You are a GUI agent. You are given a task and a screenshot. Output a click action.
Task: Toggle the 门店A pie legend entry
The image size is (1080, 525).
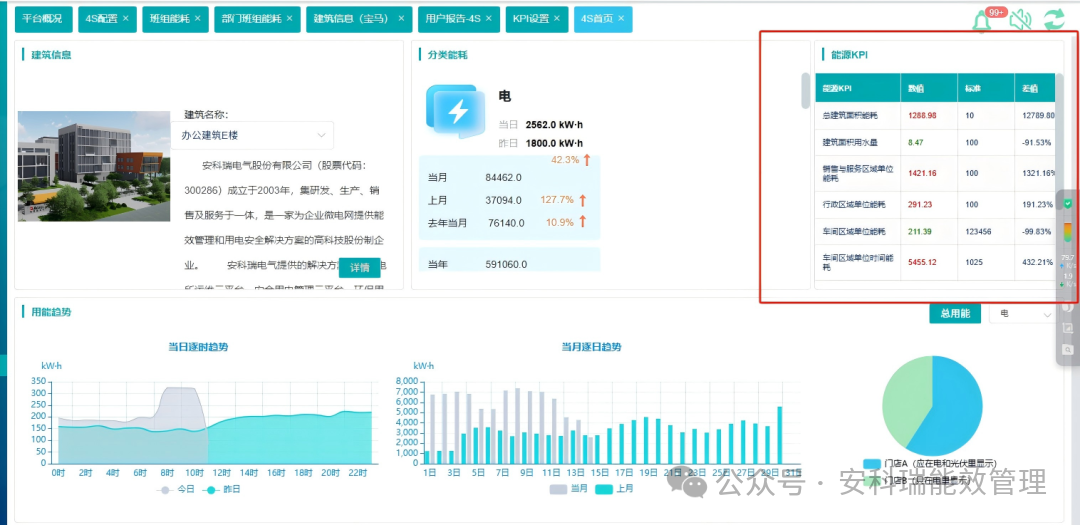pos(928,463)
